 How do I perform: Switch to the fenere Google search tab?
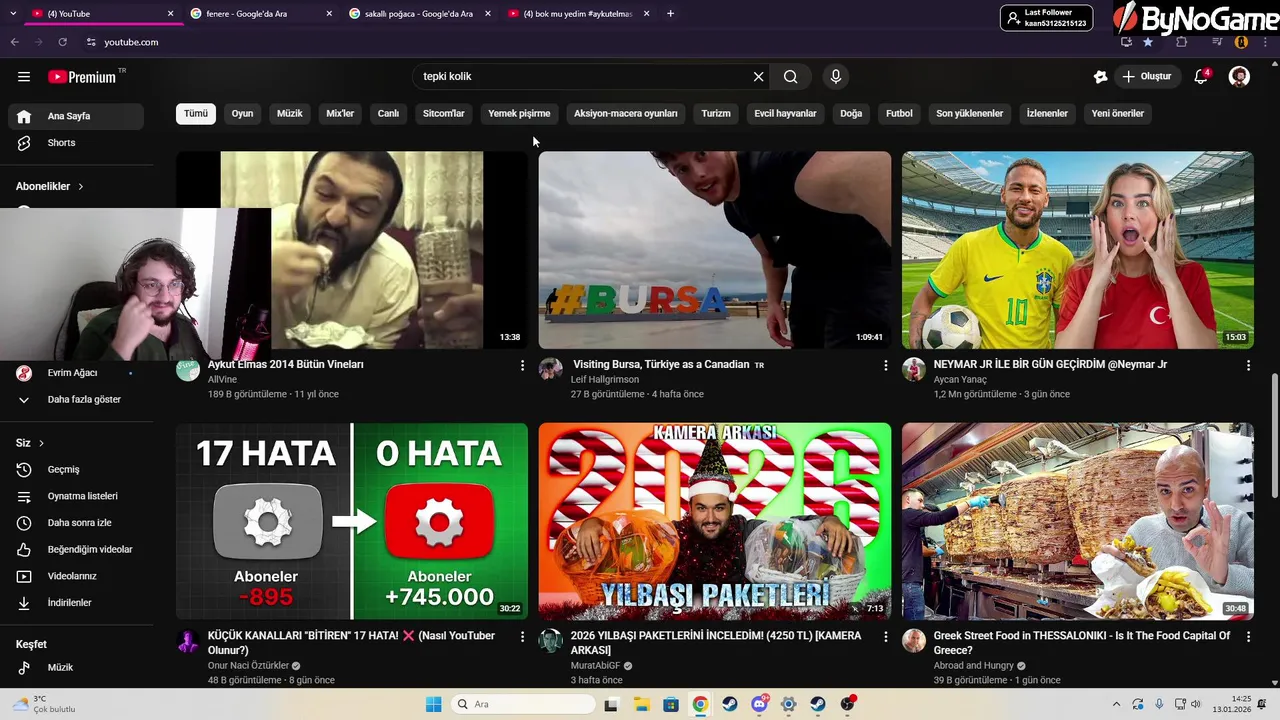coord(260,14)
